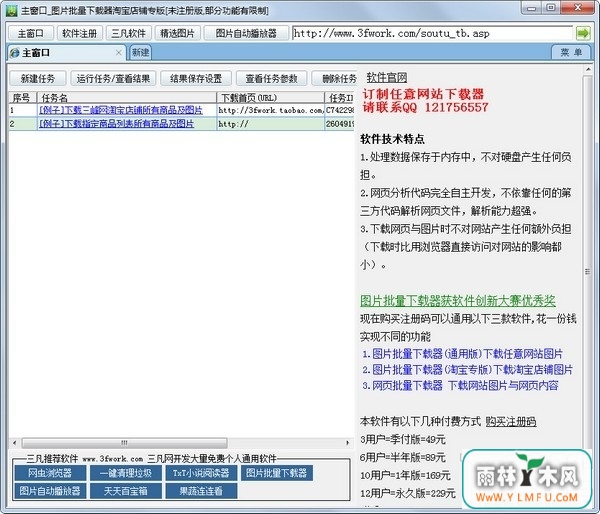This screenshot has width=600, height=514.
Task: Open 精选图片 in toolbar
Action: coord(177,33)
